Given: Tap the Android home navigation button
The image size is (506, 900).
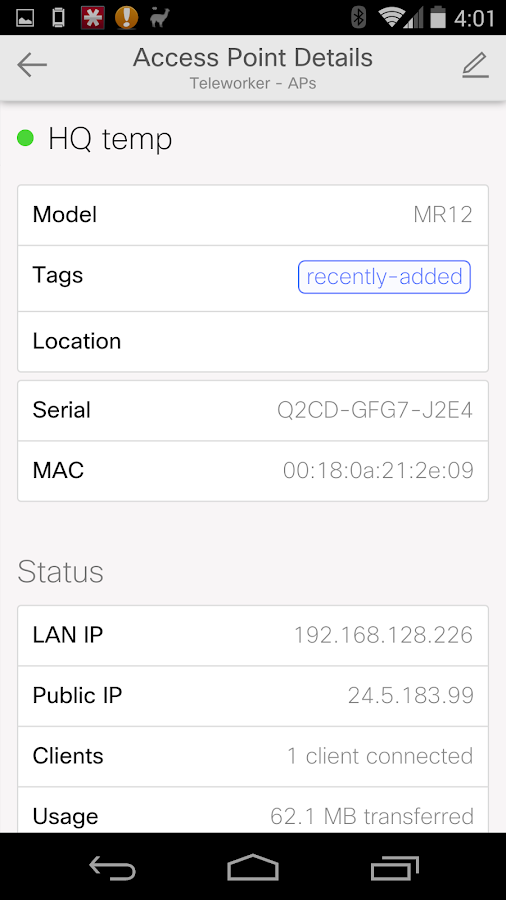Looking at the screenshot, I should [253, 867].
